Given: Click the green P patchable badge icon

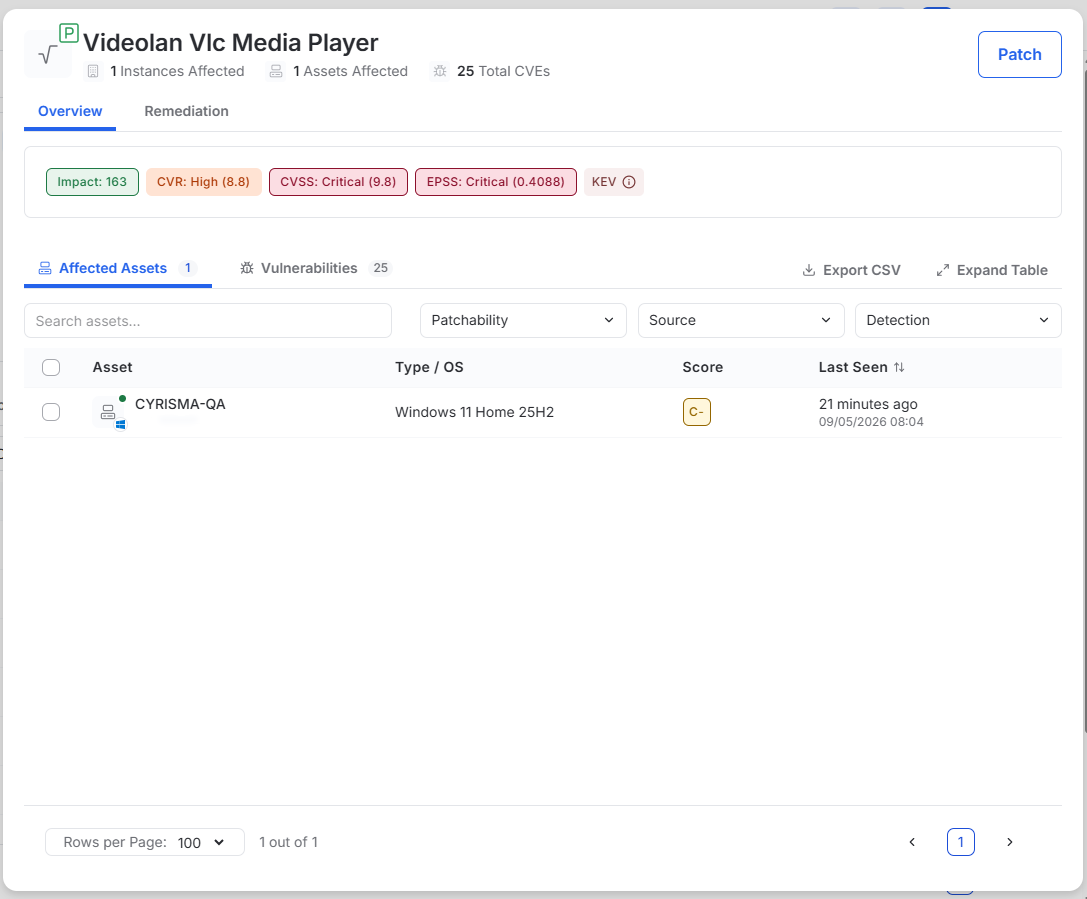Looking at the screenshot, I should point(69,33).
